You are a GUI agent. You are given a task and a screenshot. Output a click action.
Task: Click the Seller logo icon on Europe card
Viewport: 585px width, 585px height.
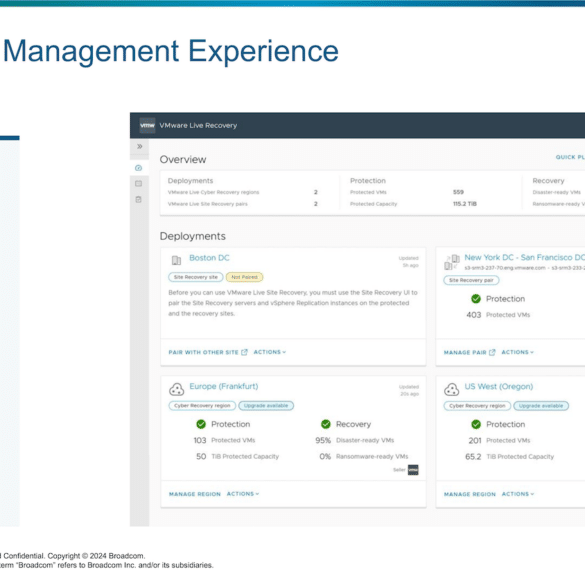coord(413,470)
